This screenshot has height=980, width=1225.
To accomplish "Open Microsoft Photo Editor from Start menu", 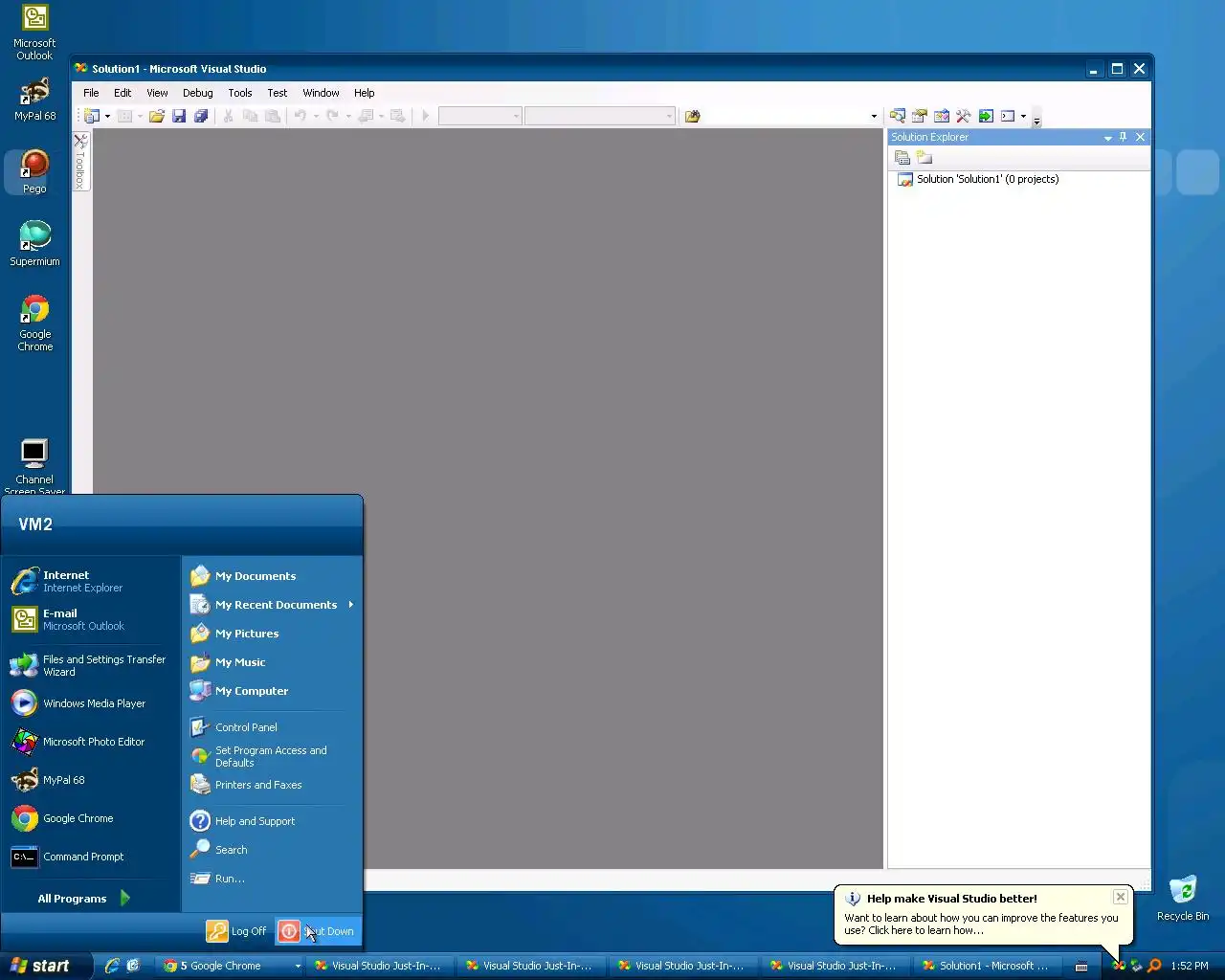I will (92, 742).
